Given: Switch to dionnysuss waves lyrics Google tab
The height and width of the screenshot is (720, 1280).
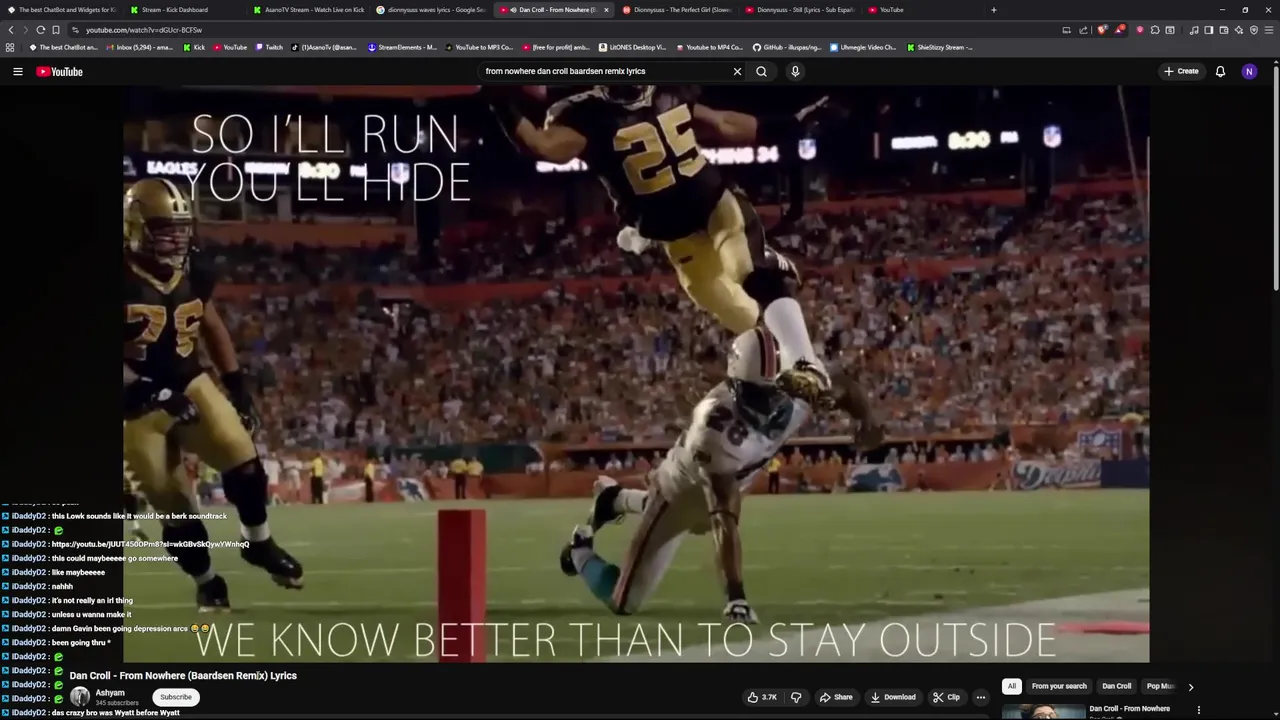Looking at the screenshot, I should tap(430, 10).
